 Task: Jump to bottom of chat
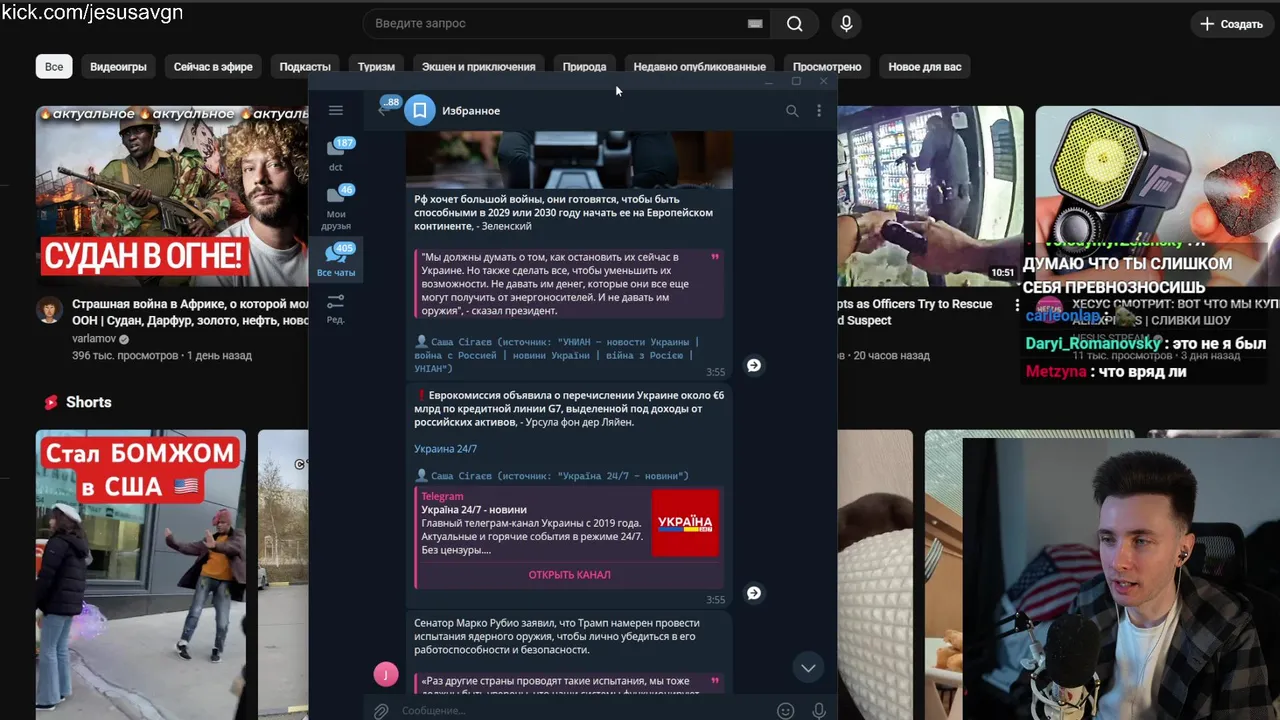(808, 667)
